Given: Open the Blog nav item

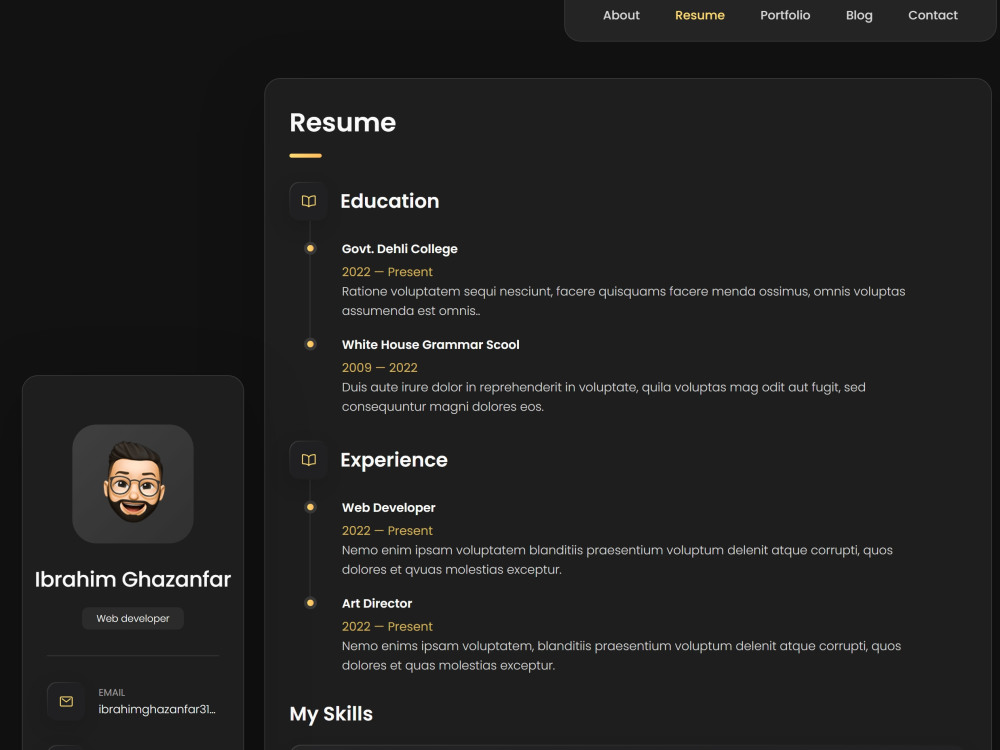Looking at the screenshot, I should coord(858,15).
